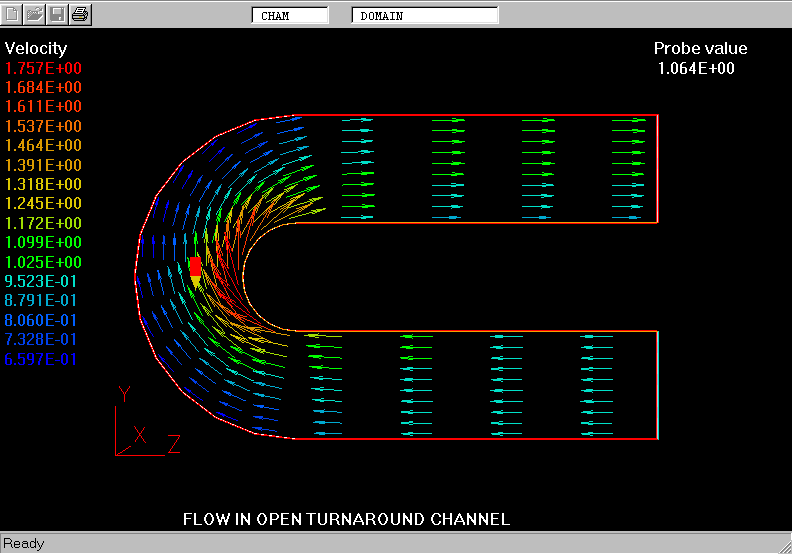Click the Save floppy disk icon
Screen dimensions: 792x554
coord(57,14)
